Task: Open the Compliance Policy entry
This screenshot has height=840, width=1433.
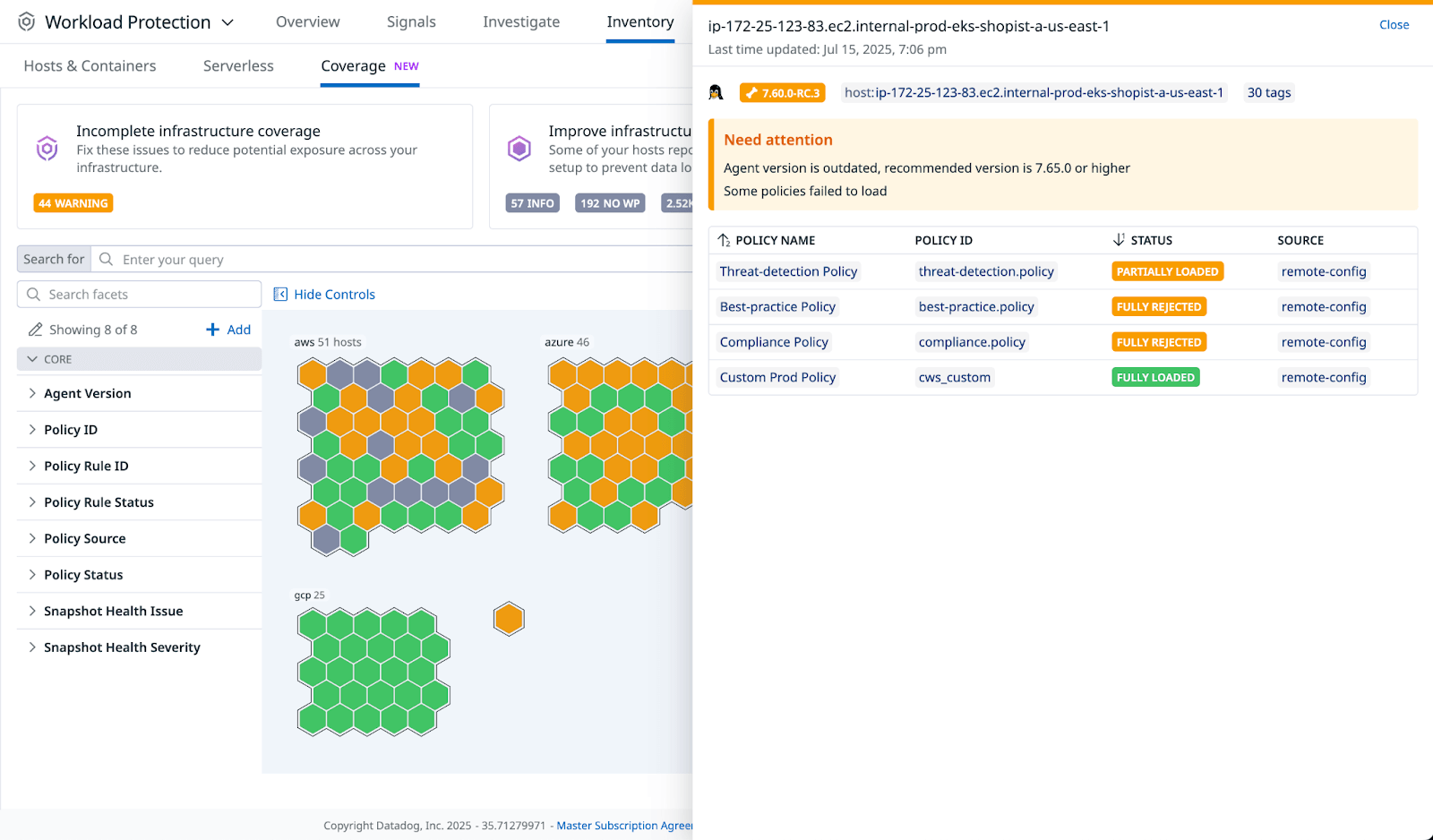Action: [774, 342]
